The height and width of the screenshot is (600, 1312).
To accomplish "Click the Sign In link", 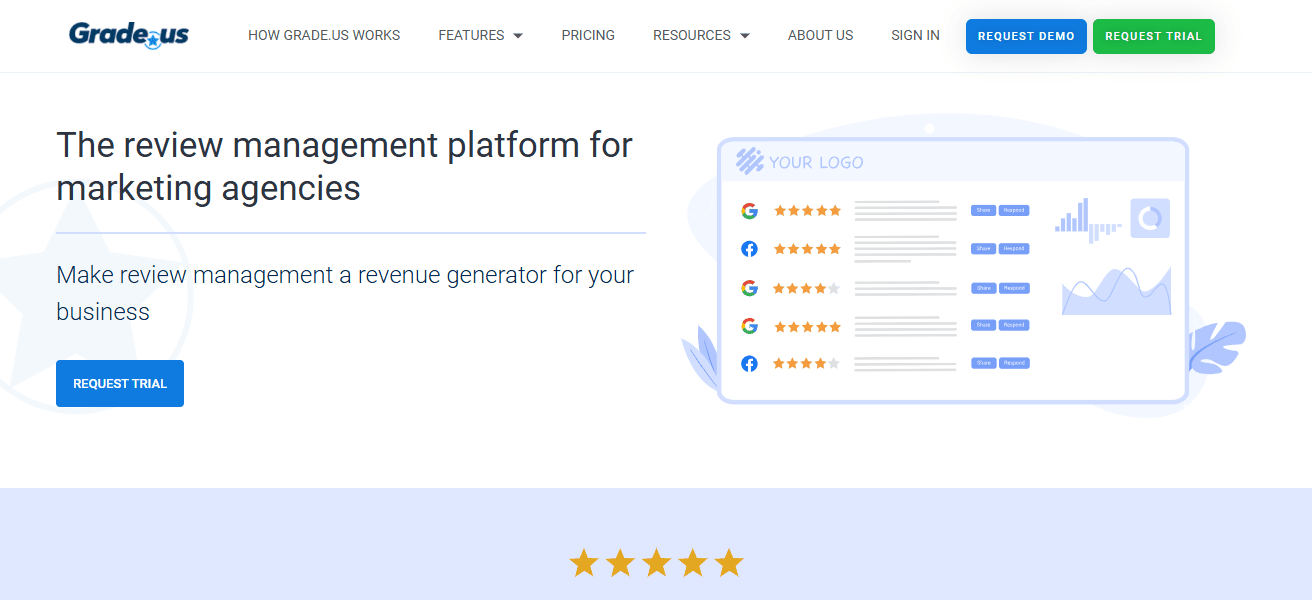I will point(915,35).
